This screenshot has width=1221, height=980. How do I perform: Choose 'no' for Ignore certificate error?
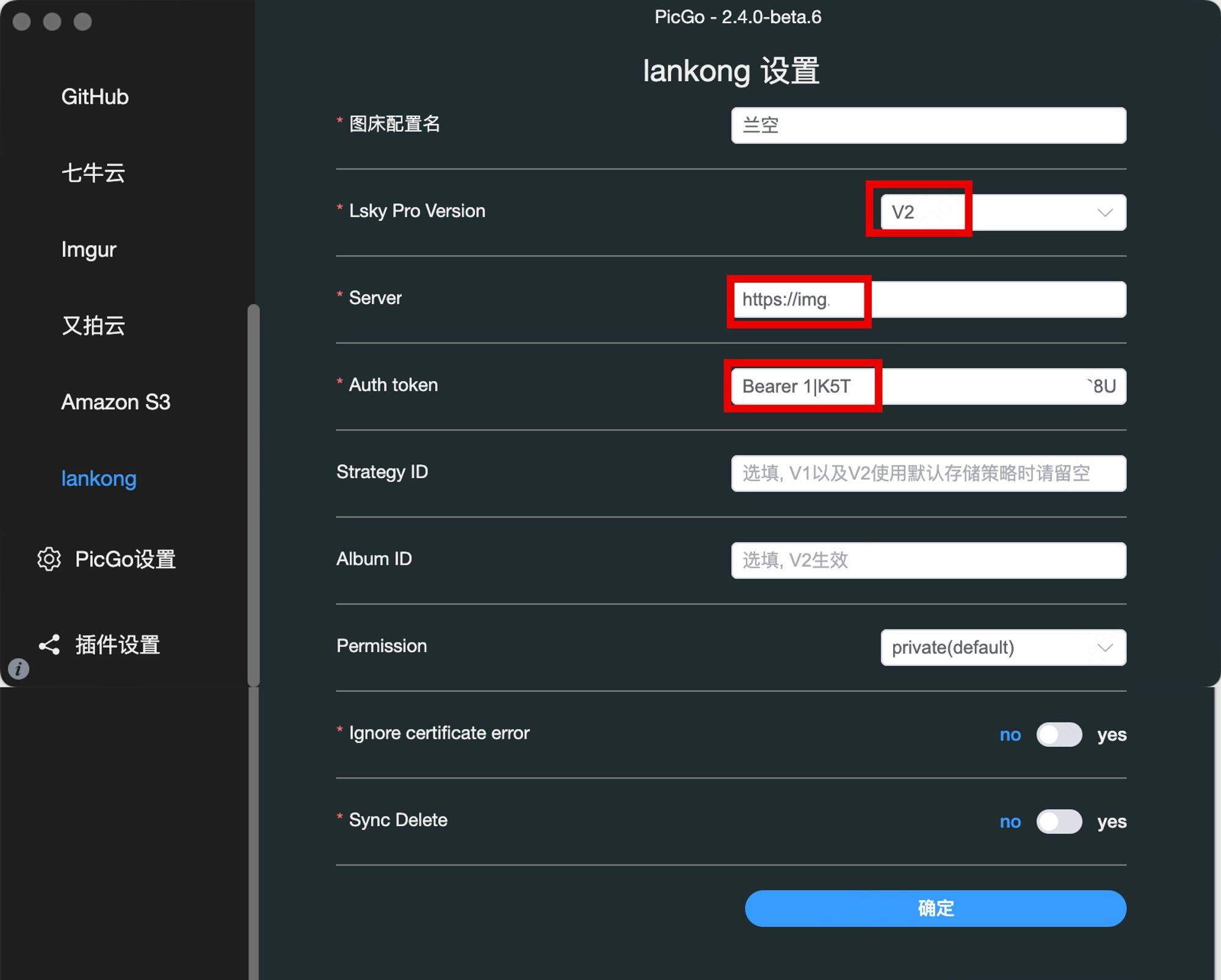1010,735
